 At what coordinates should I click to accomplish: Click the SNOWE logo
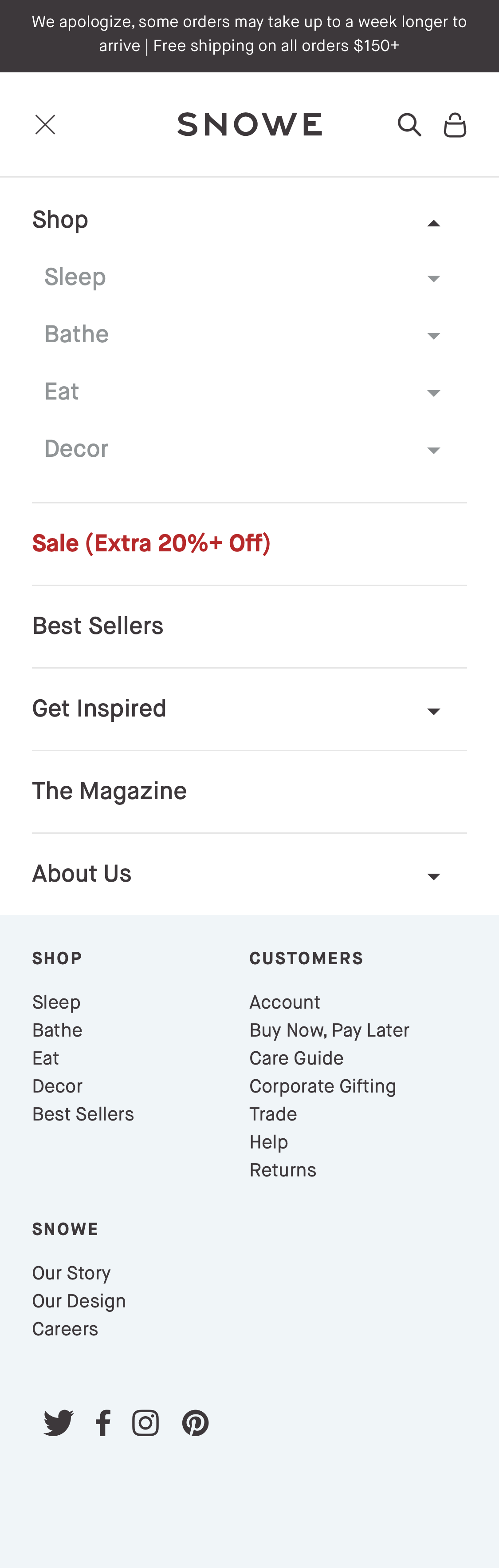pos(249,123)
